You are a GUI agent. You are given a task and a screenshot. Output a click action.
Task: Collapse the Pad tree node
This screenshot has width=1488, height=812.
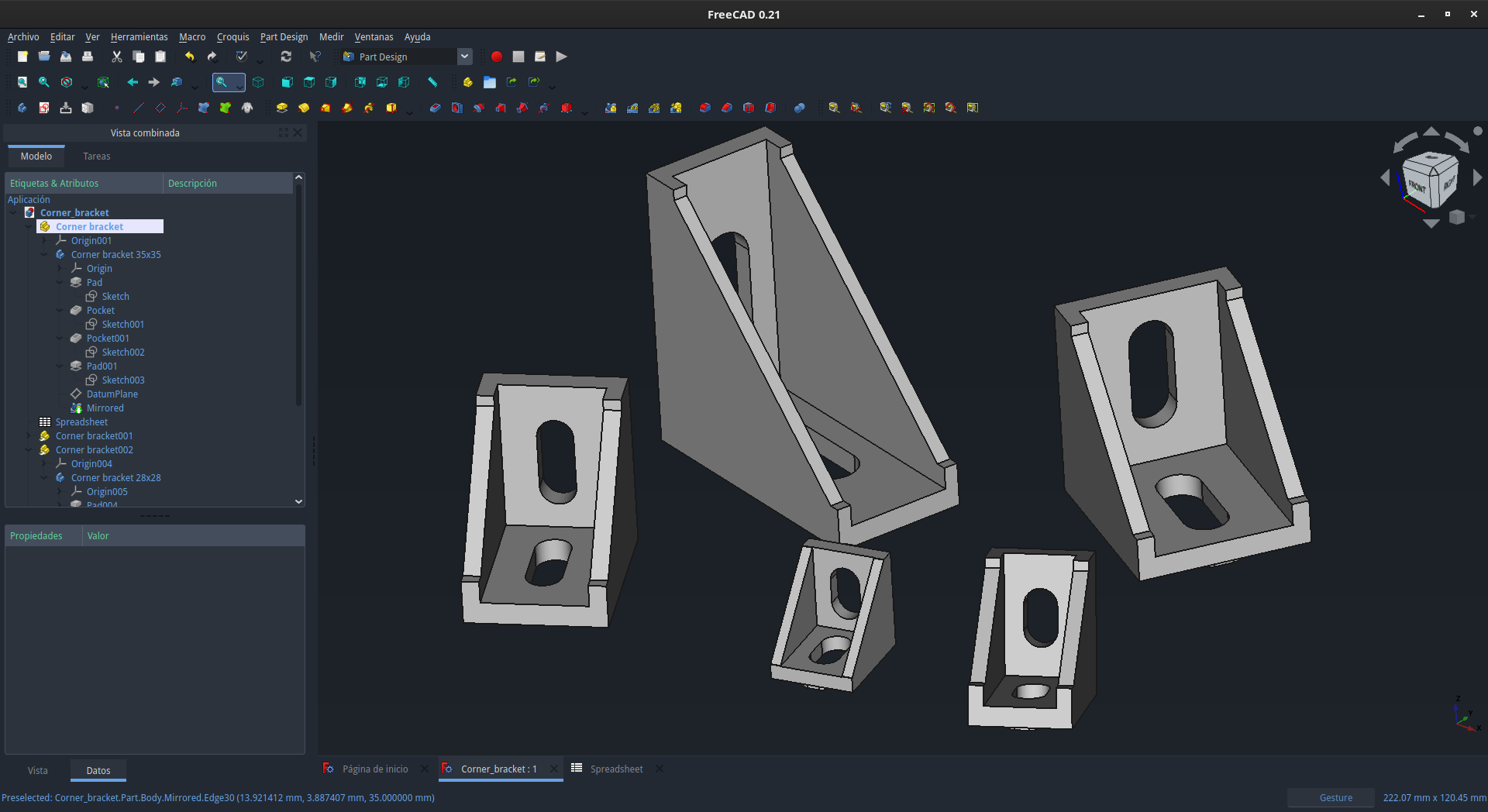[x=60, y=283]
